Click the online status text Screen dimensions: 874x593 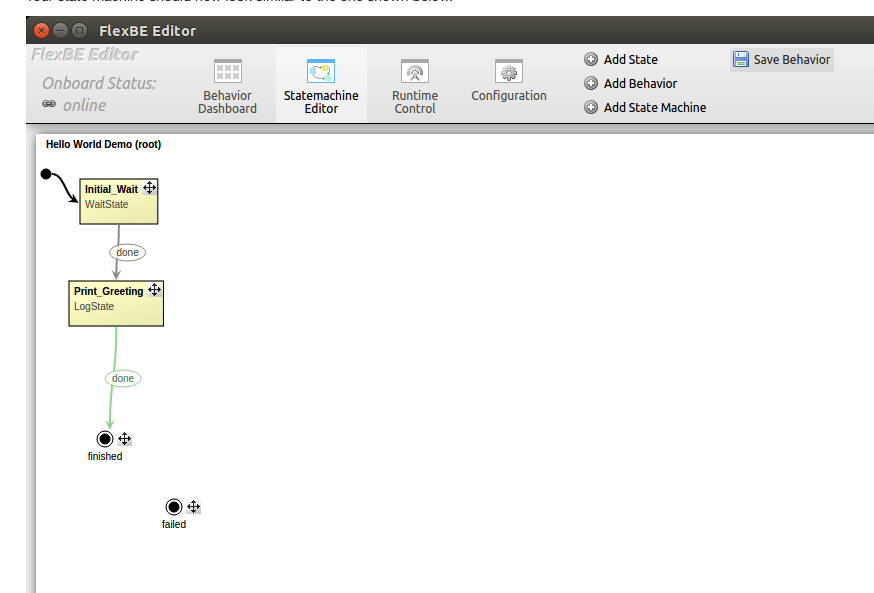click(x=84, y=105)
